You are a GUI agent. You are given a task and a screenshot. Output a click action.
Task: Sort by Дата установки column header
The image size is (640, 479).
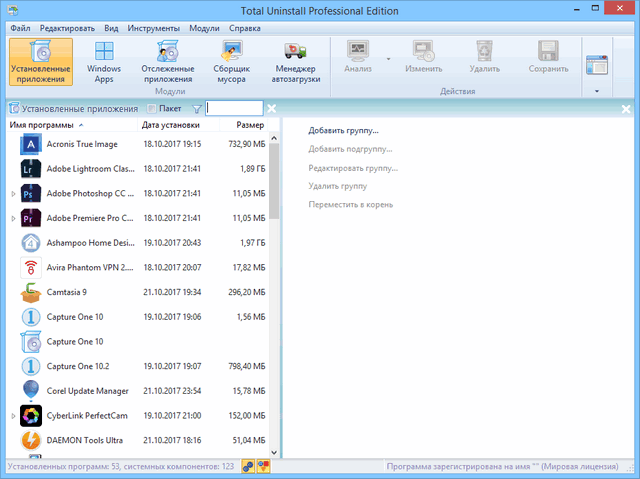coord(171,125)
